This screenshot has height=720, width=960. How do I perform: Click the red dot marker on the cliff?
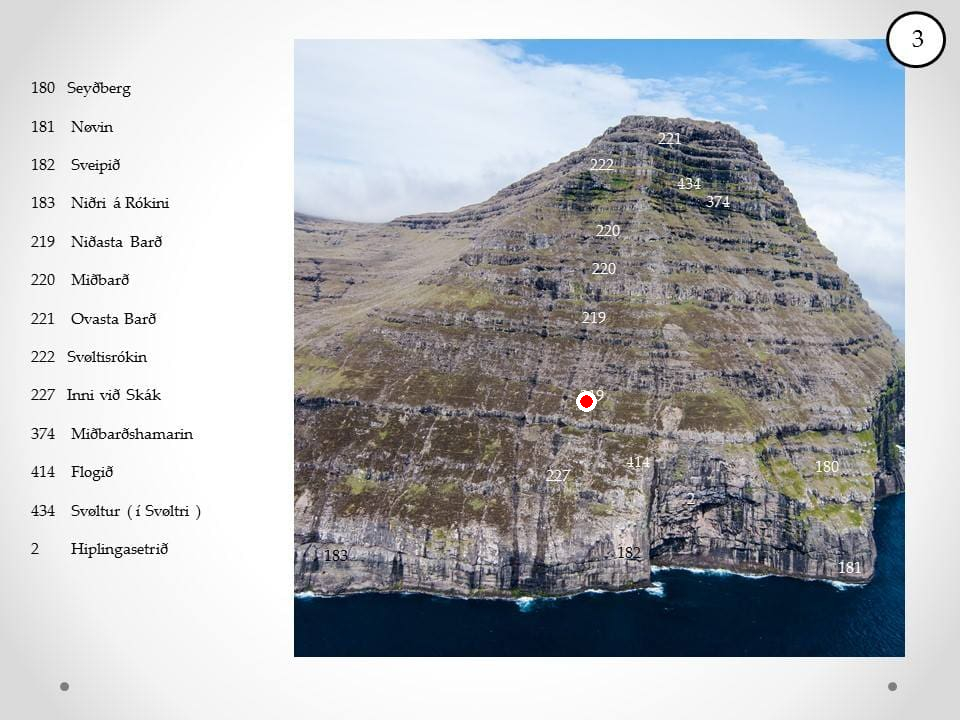(x=586, y=402)
